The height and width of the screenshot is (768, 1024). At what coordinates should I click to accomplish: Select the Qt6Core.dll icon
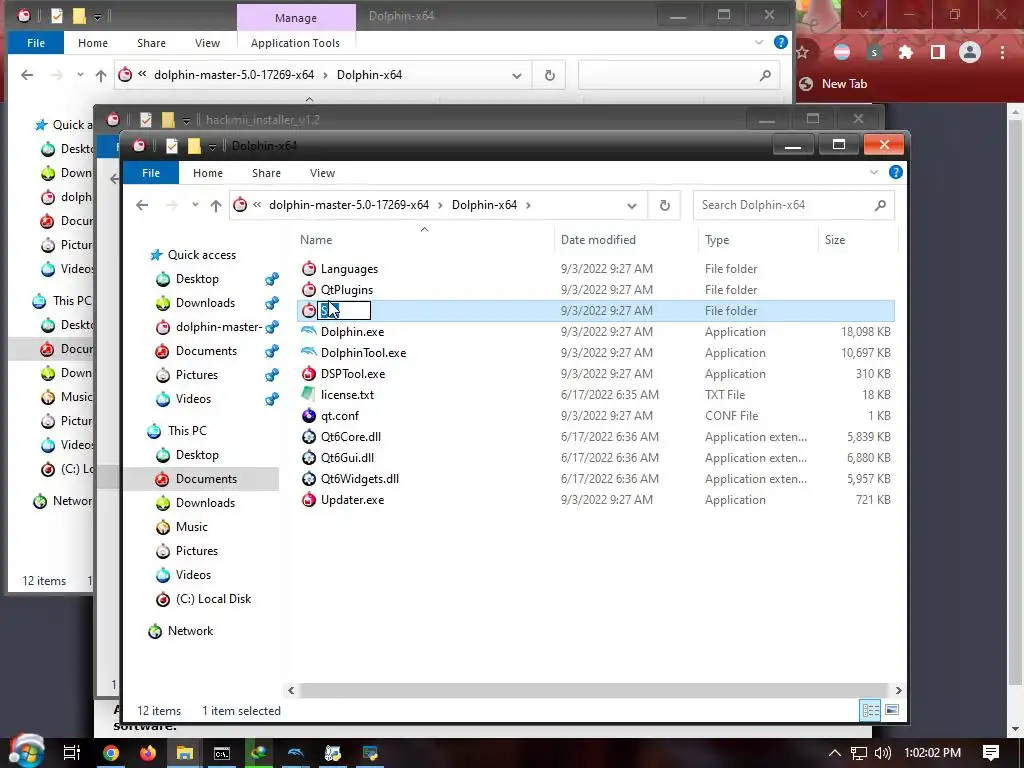pyautogui.click(x=309, y=436)
